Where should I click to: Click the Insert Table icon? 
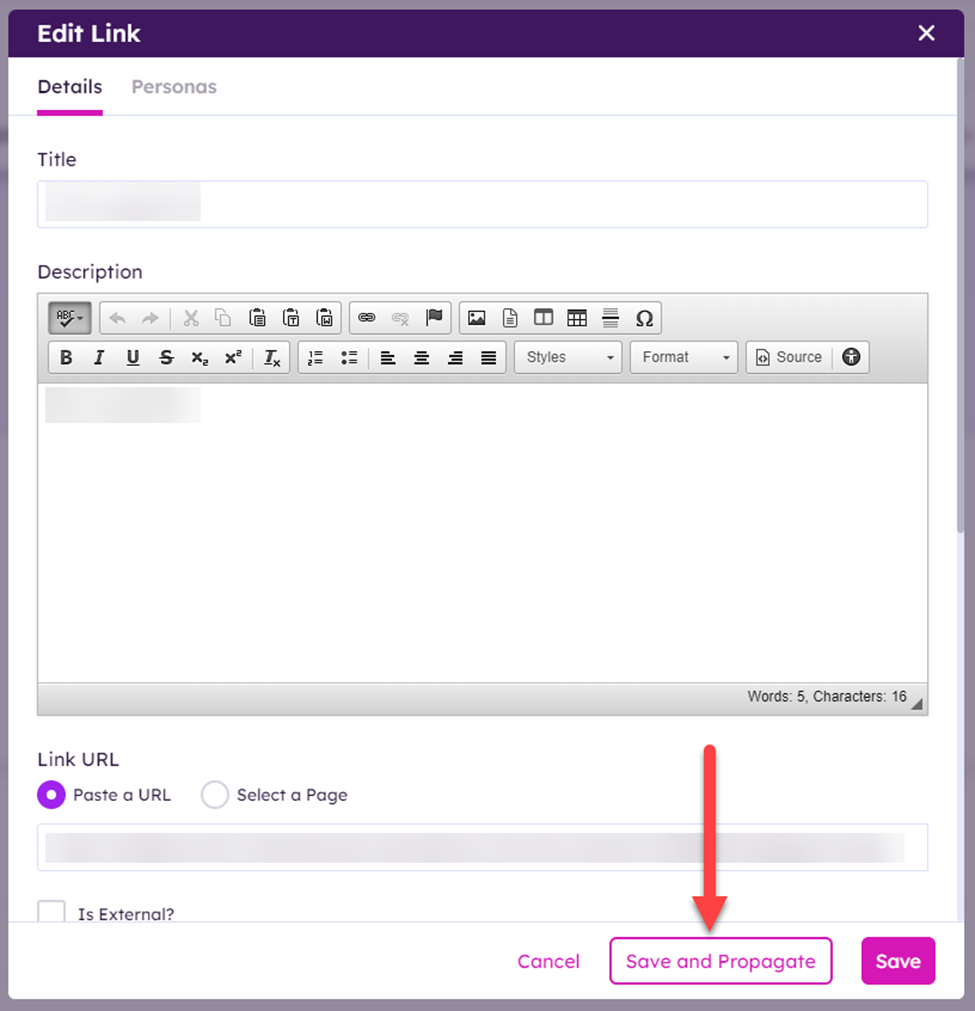(577, 318)
